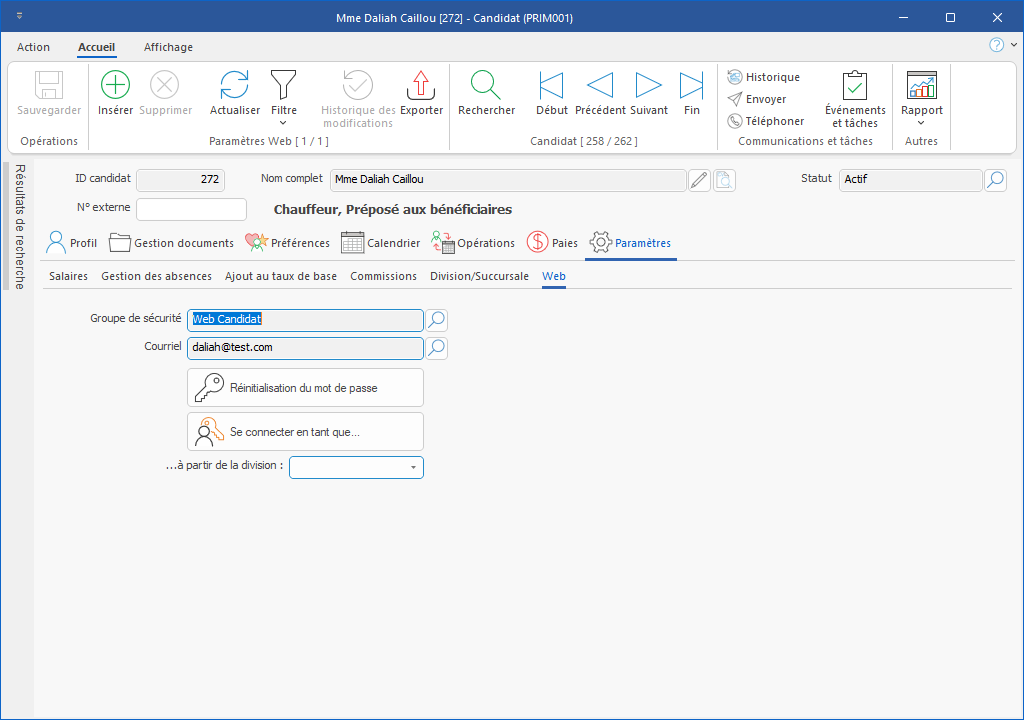
Task: Jump to the Suivant candidate record
Action: [648, 86]
